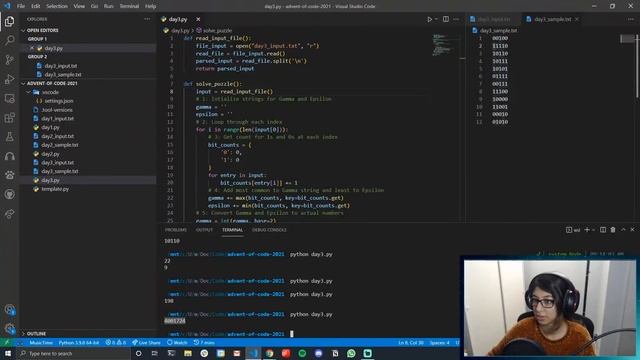The height and width of the screenshot is (360, 640).
Task: Open the new terminal launch profile dropdown
Action: [x=593, y=230]
